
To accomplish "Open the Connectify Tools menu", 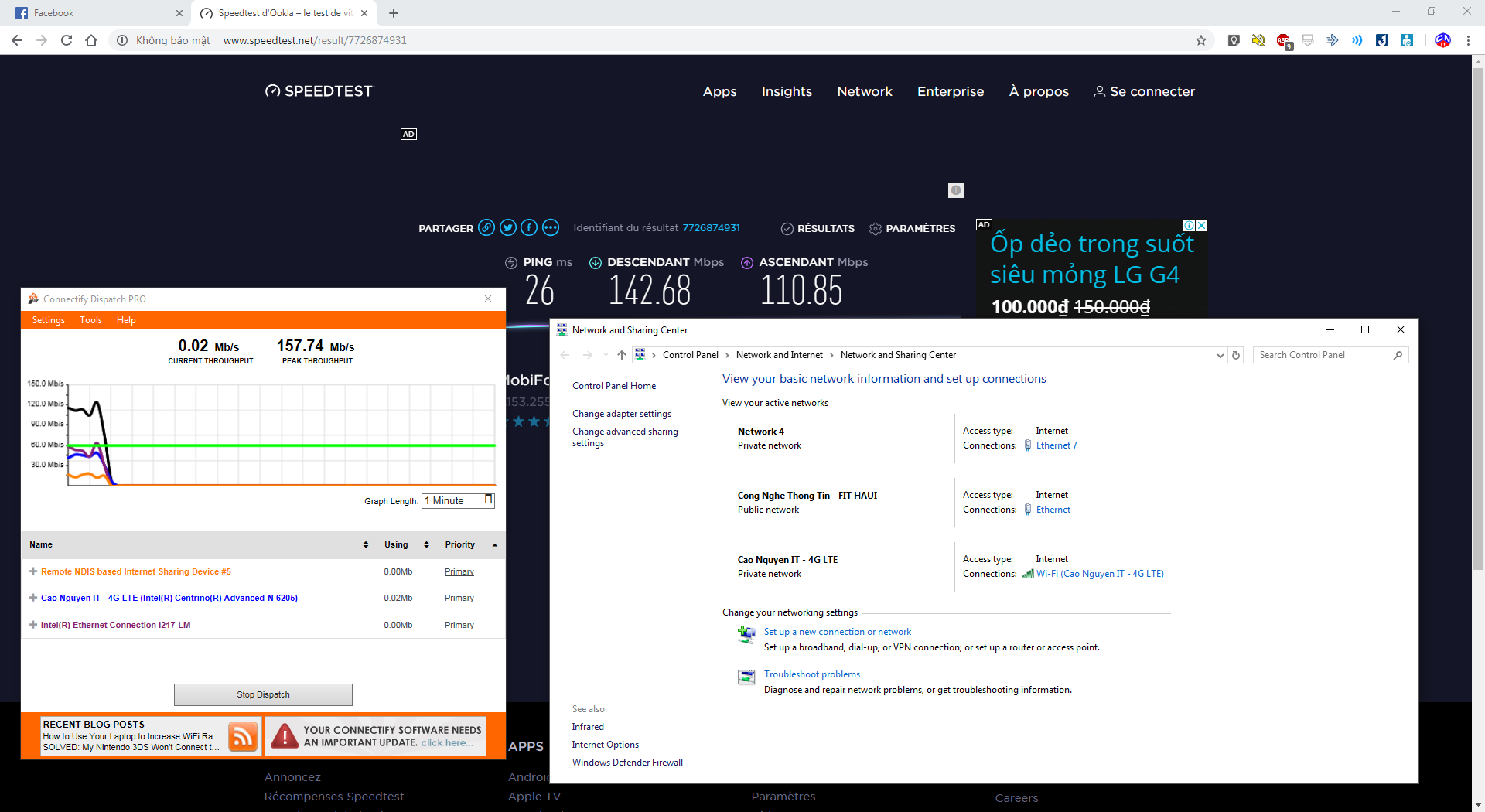I will pyautogui.click(x=90, y=320).
